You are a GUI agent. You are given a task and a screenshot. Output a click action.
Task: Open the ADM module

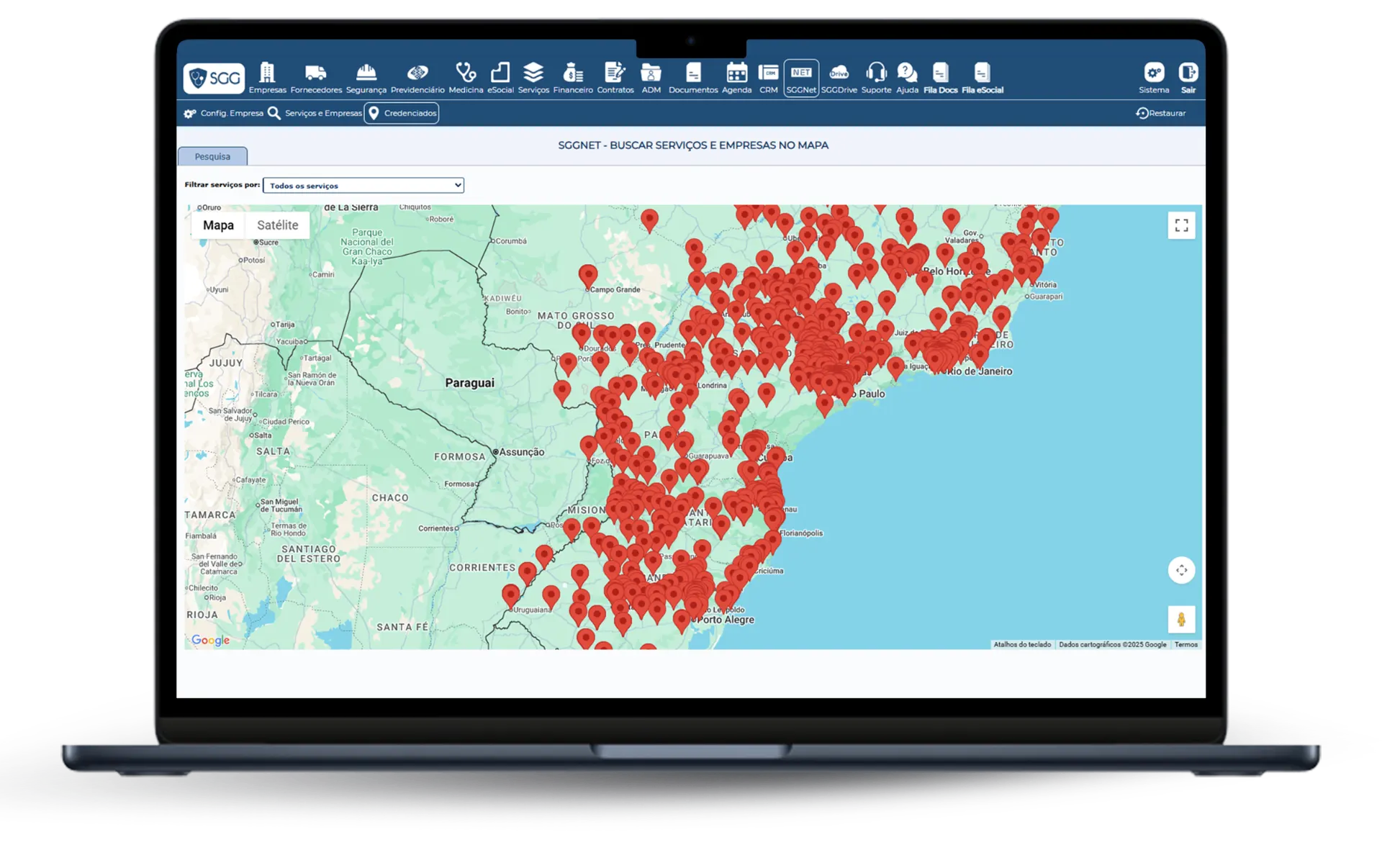coord(651,78)
